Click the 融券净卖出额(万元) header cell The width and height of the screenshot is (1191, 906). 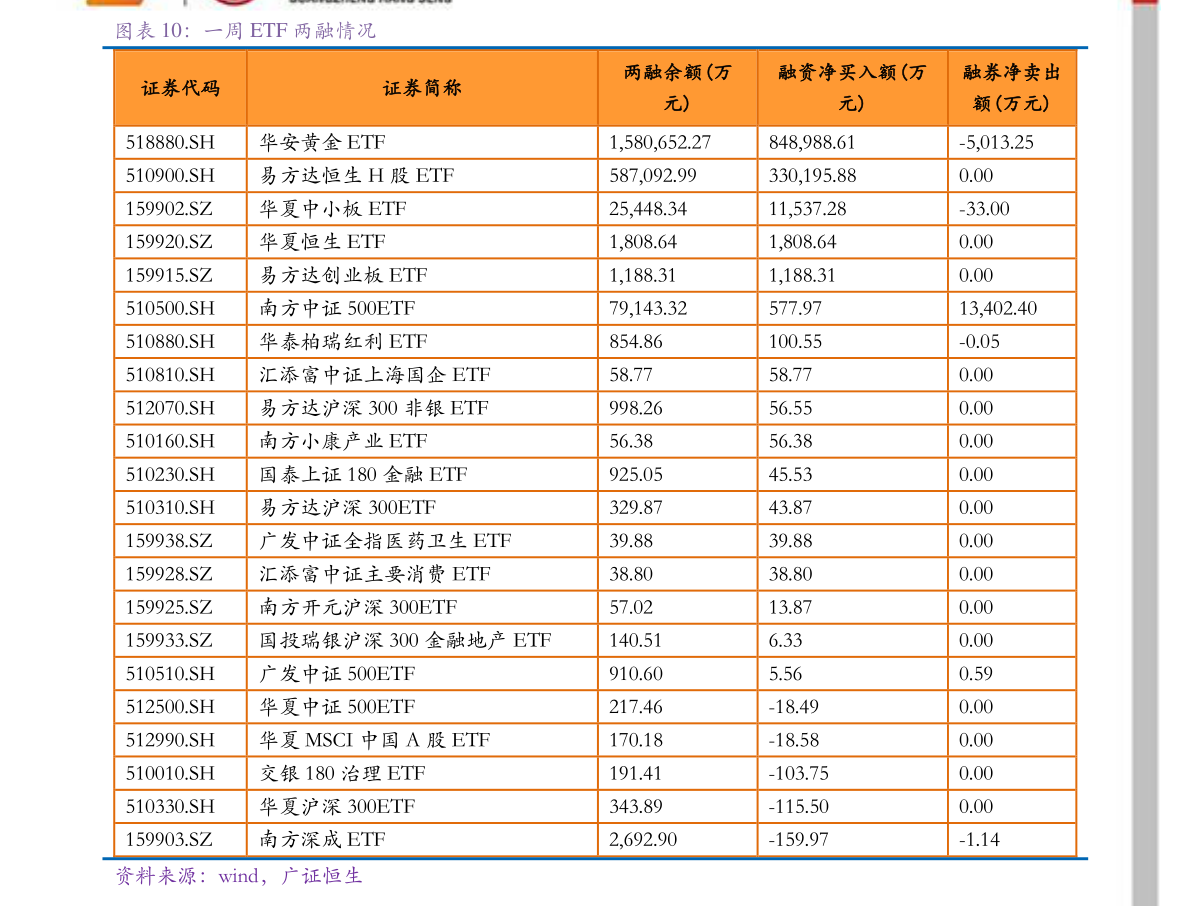point(1011,88)
